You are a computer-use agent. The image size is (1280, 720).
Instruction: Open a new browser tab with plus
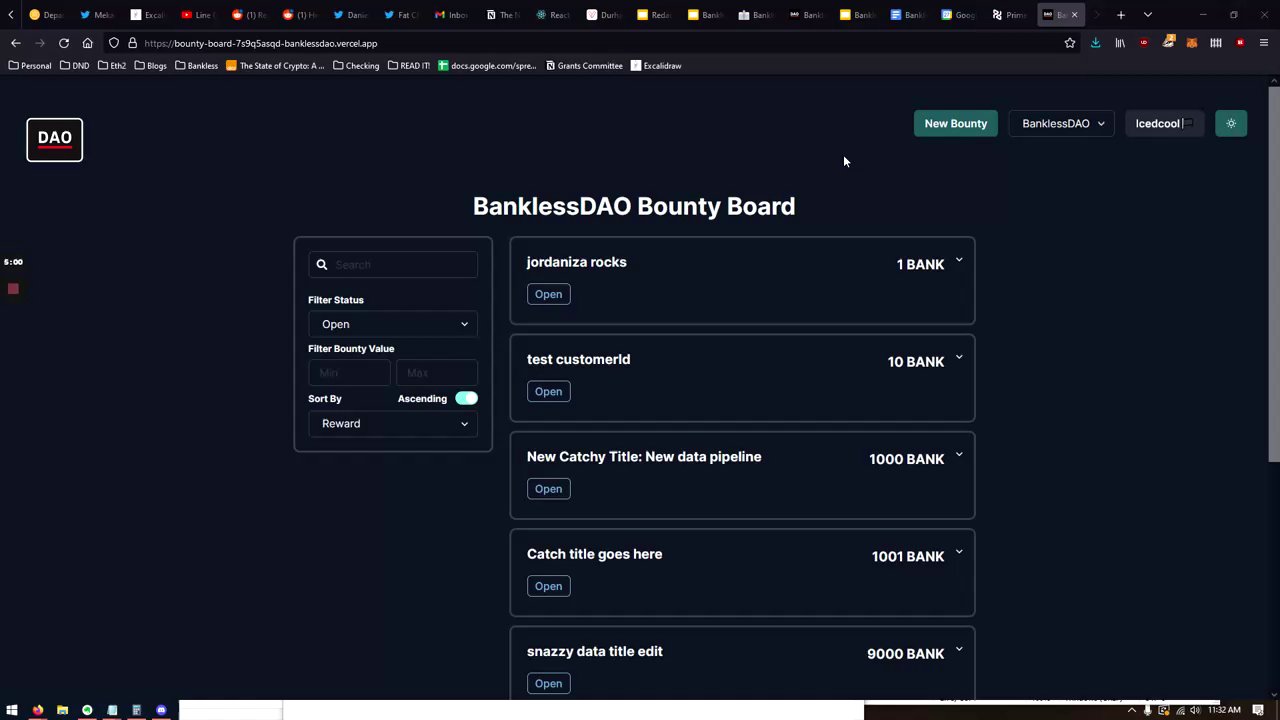[x=1121, y=15]
